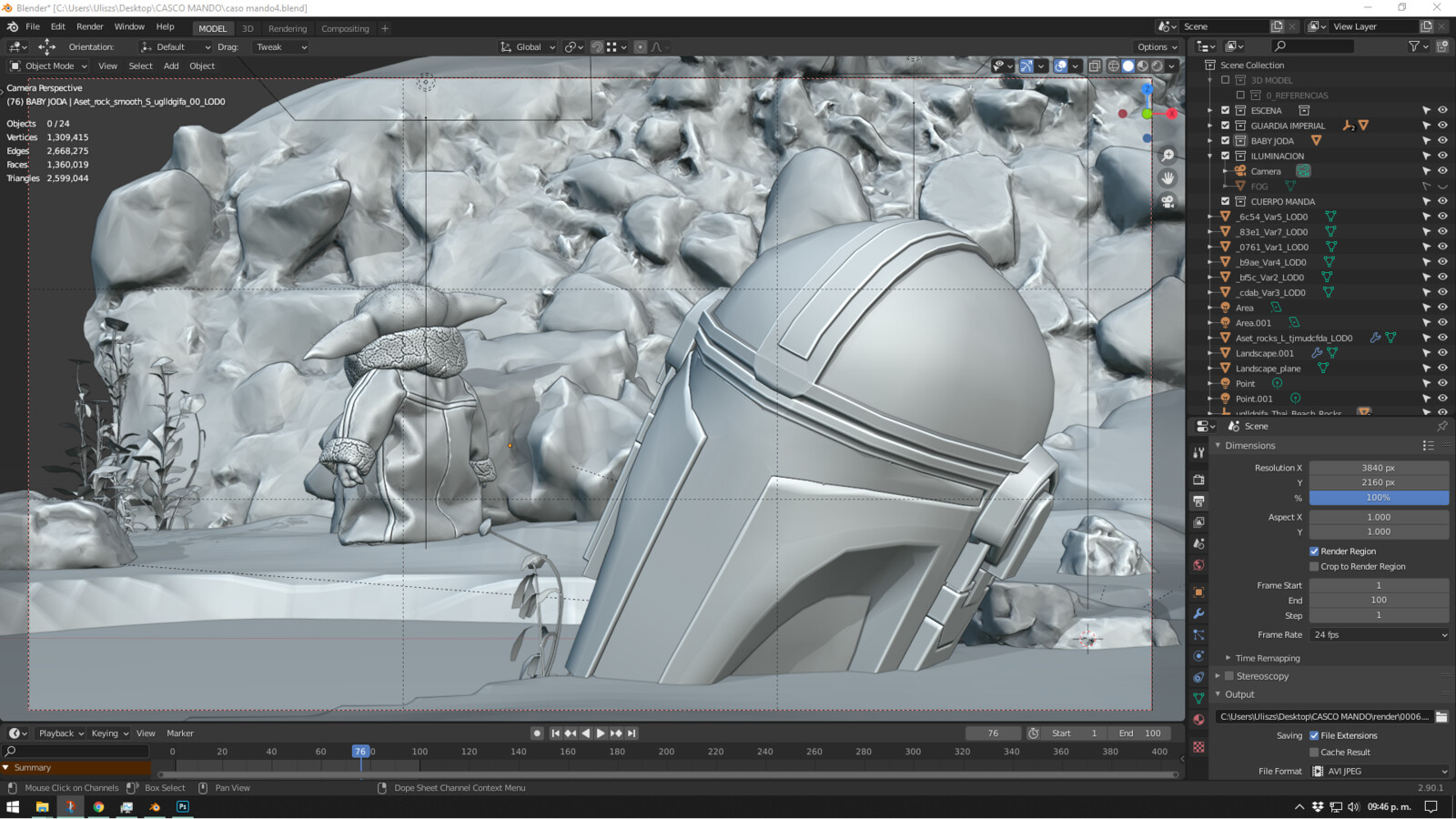The image size is (1456, 819).
Task: Uncheck the Render Region checkbox
Action: (x=1314, y=551)
